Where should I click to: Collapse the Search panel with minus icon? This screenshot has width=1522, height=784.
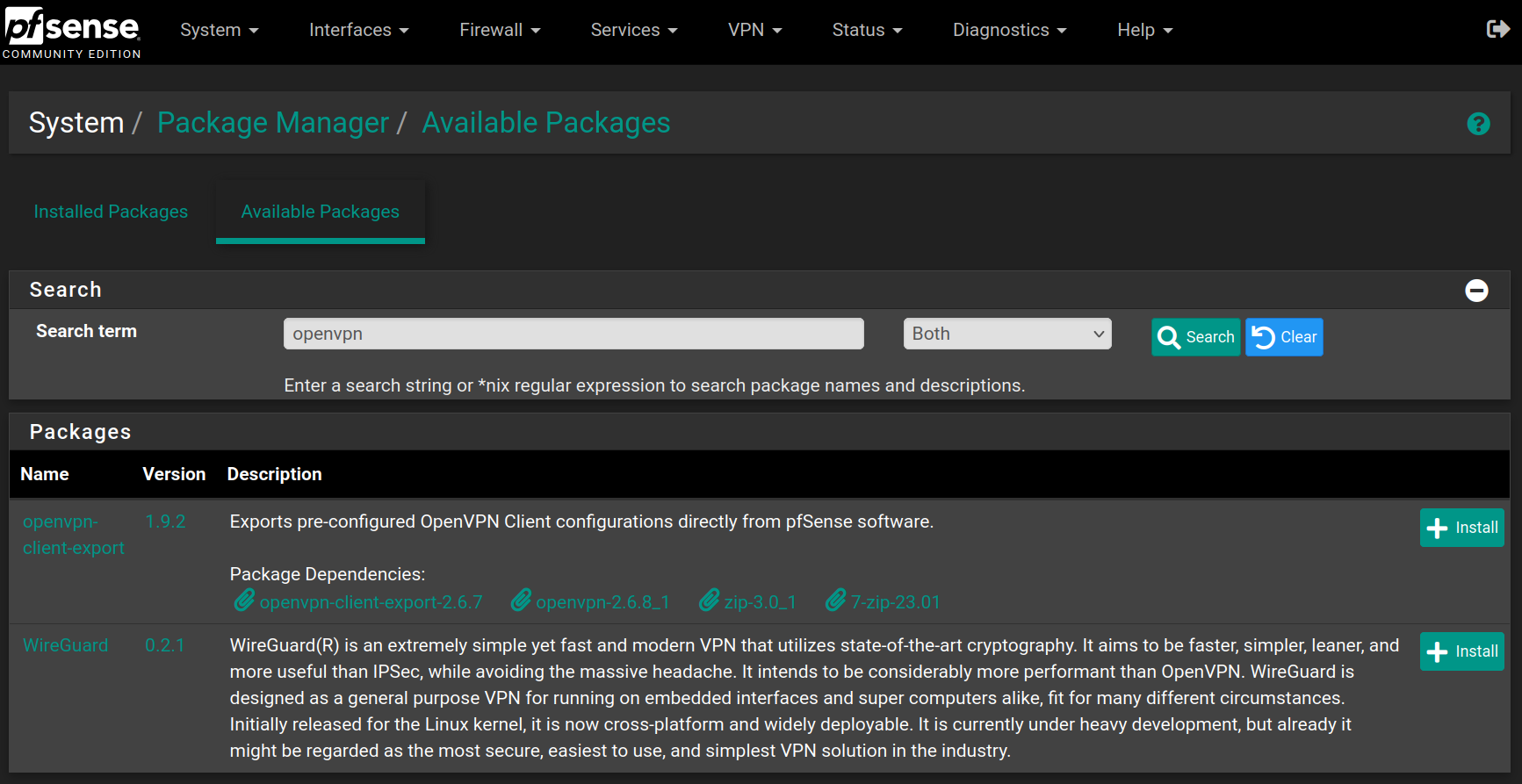click(1476, 291)
